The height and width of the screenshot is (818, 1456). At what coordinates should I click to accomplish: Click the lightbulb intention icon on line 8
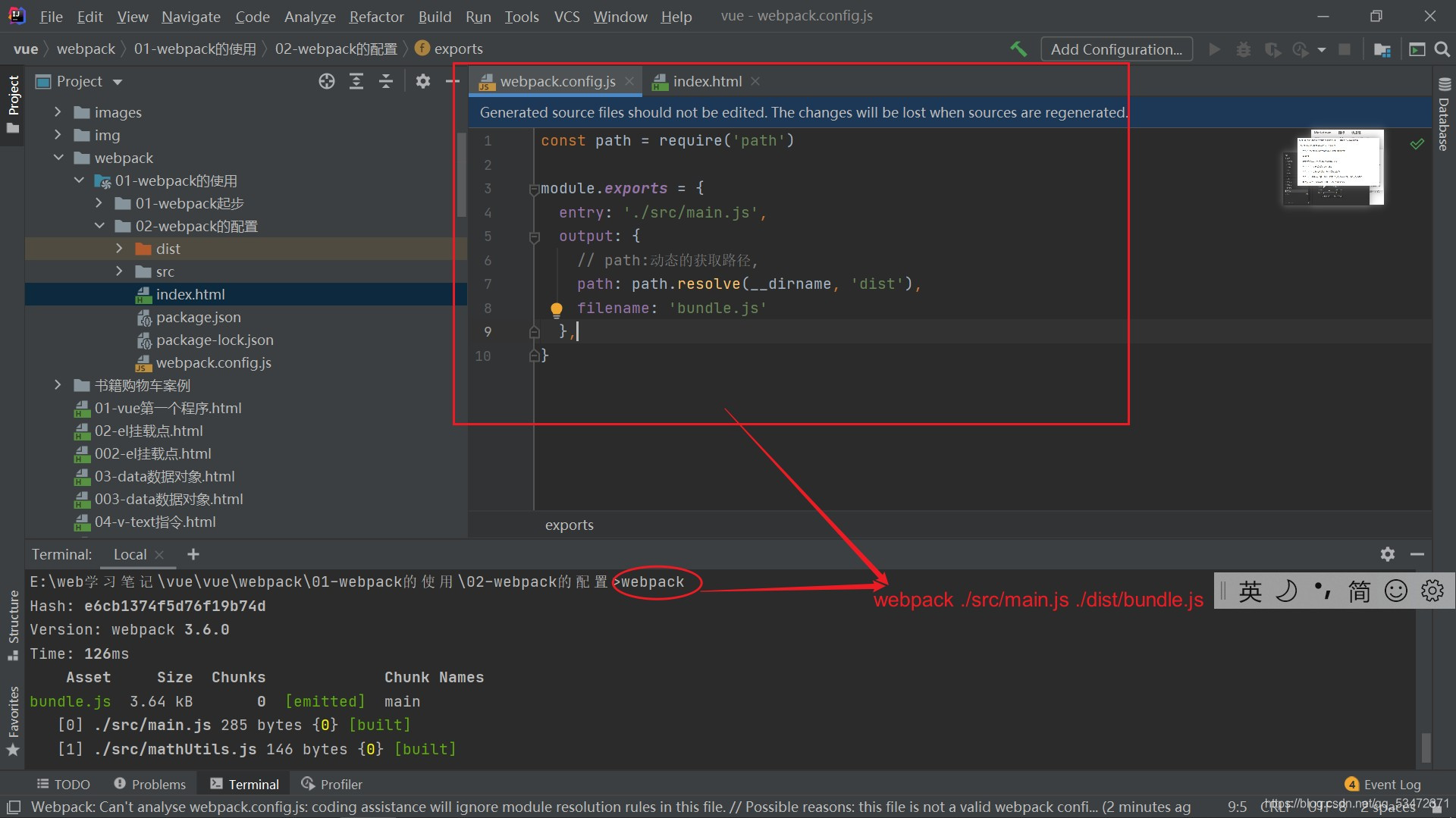point(556,309)
